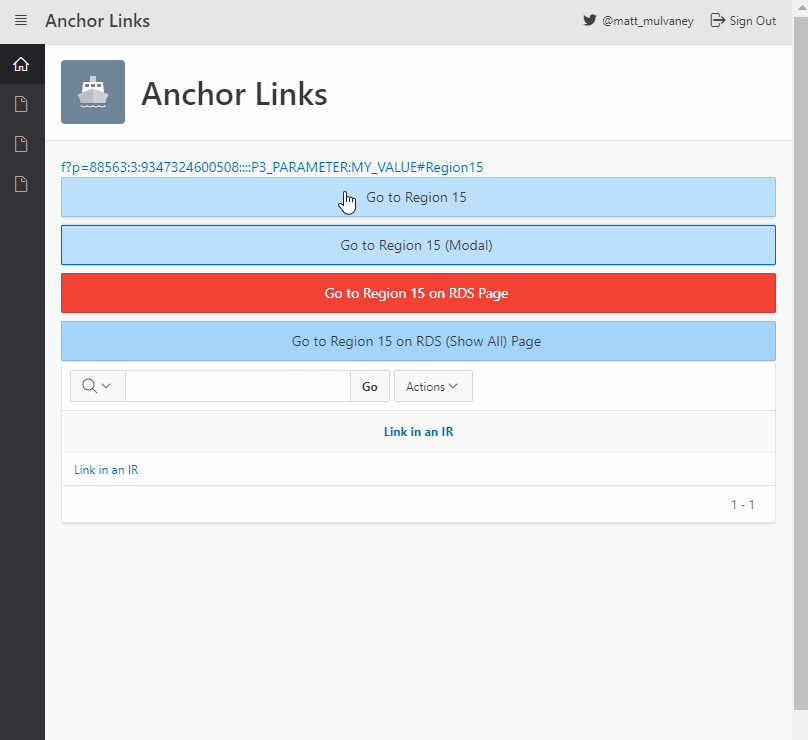The width and height of the screenshot is (808, 740).
Task: Open the third page icon in sidebar
Action: click(21, 184)
